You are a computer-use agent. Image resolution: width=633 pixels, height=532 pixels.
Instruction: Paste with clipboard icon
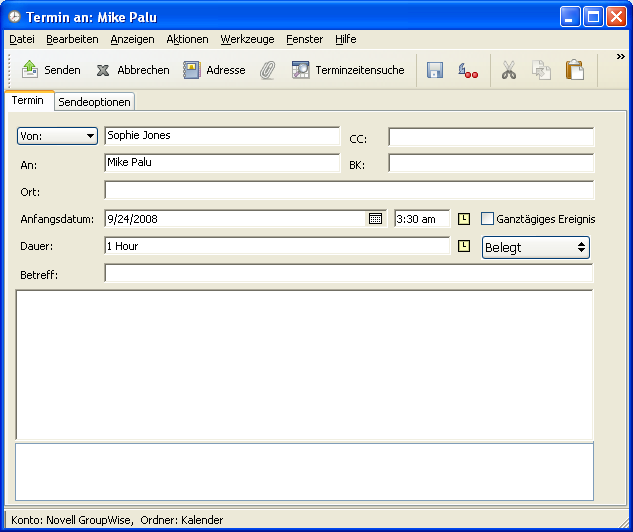click(575, 70)
